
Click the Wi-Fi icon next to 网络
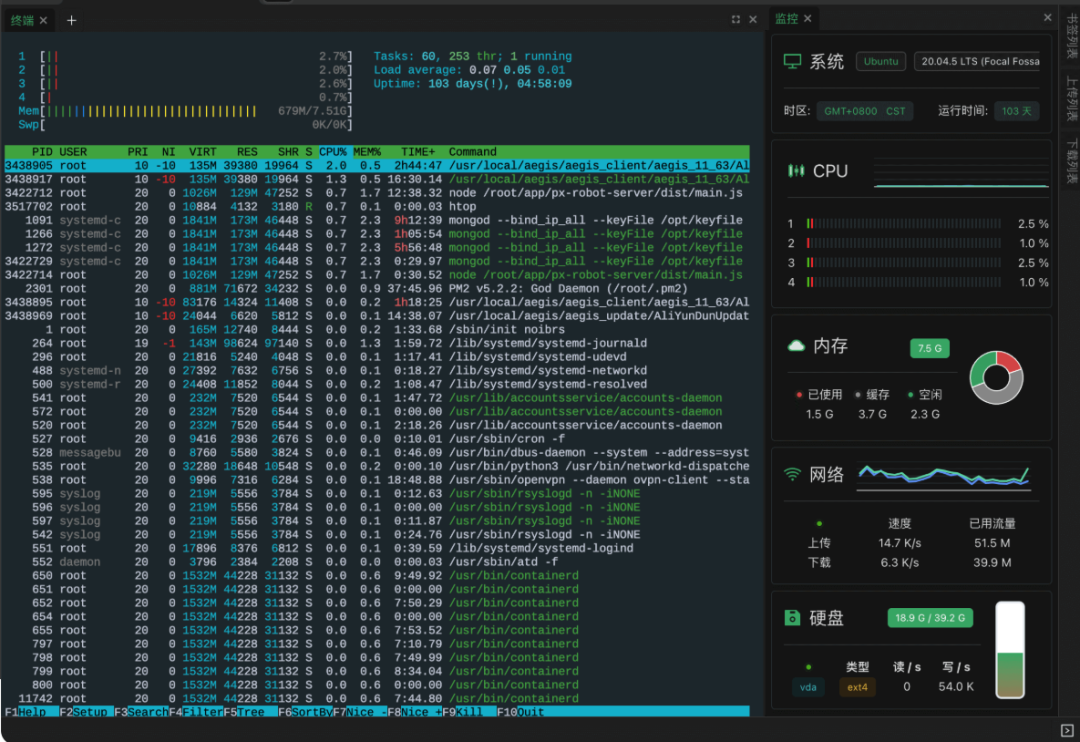point(793,475)
